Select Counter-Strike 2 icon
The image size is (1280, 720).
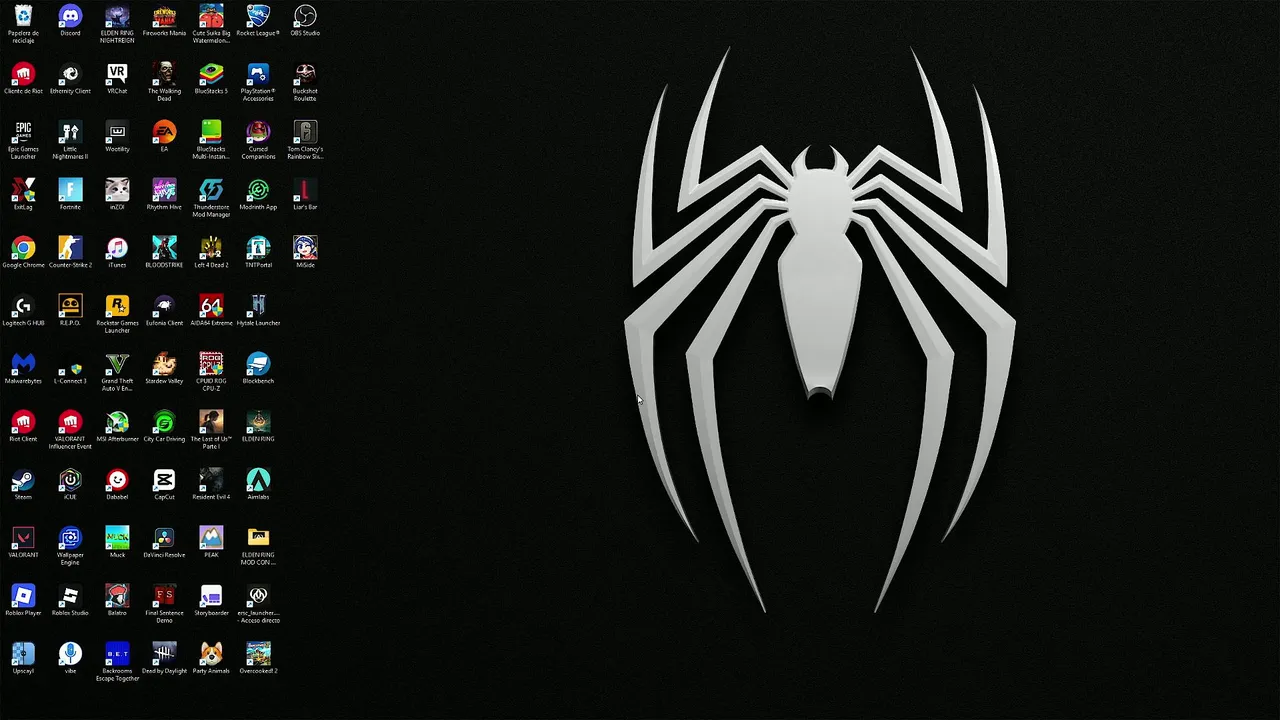pos(70,249)
